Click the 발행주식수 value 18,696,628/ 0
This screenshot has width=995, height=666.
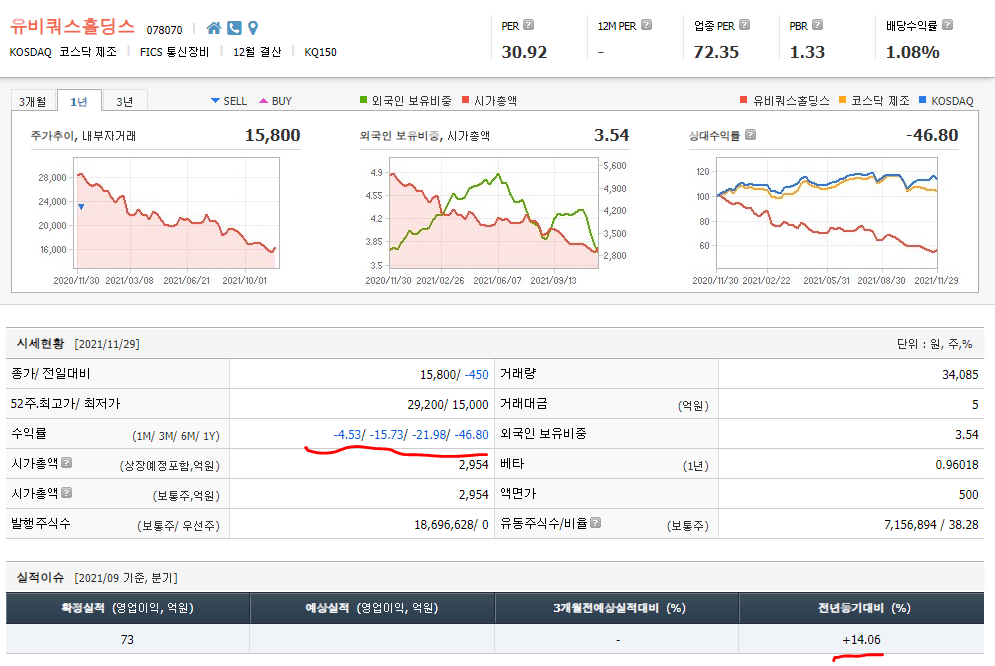click(451, 525)
